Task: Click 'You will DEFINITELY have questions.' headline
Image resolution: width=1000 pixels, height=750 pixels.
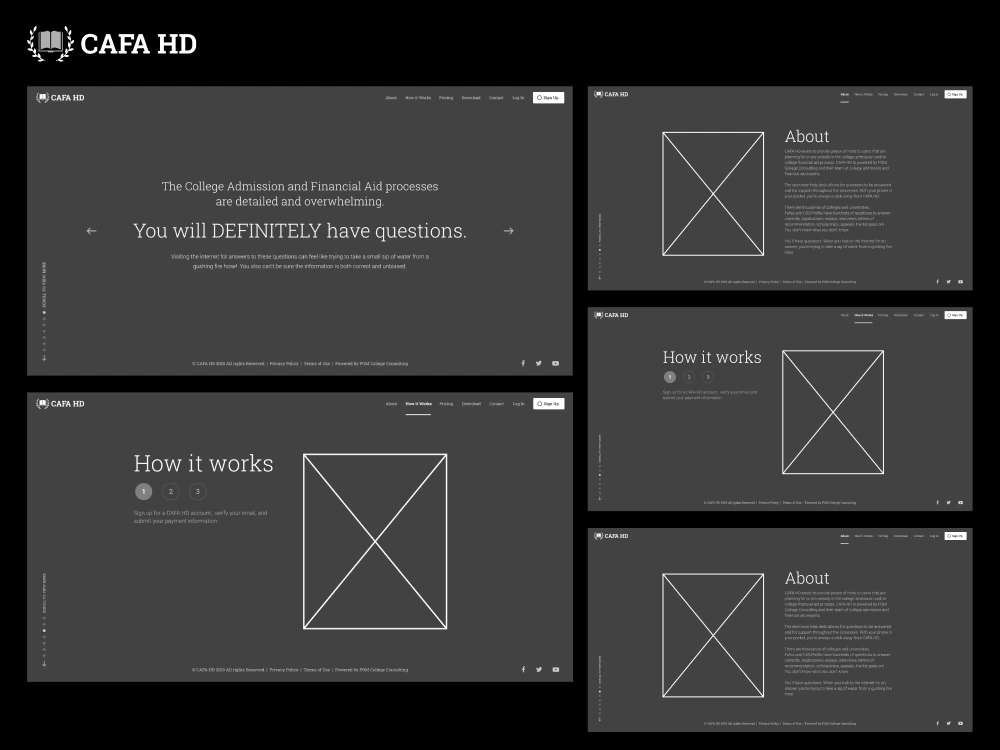Action: [x=300, y=231]
